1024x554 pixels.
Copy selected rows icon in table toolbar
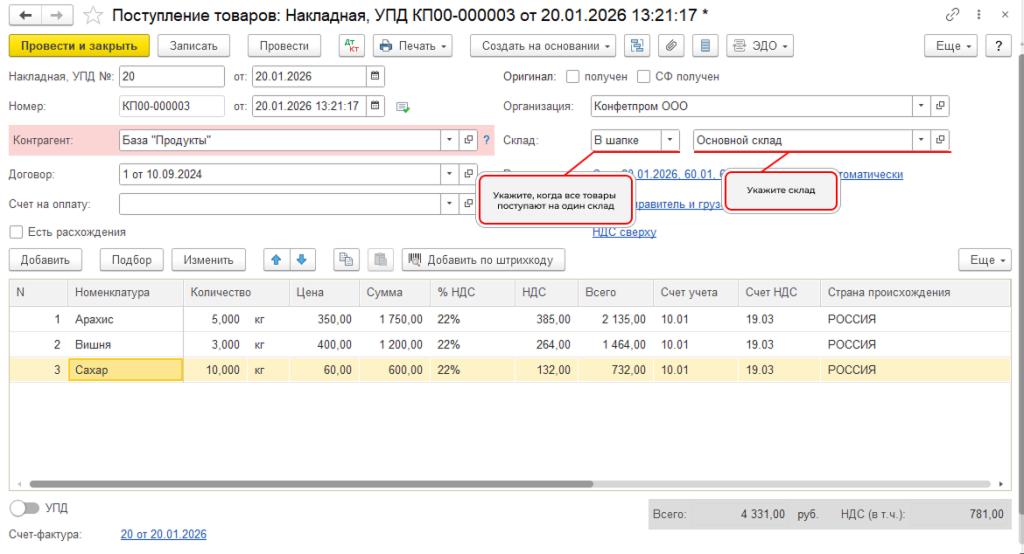346,259
